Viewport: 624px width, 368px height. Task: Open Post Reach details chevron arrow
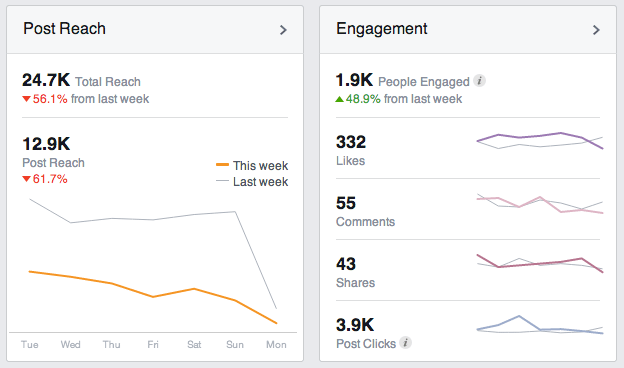click(283, 30)
